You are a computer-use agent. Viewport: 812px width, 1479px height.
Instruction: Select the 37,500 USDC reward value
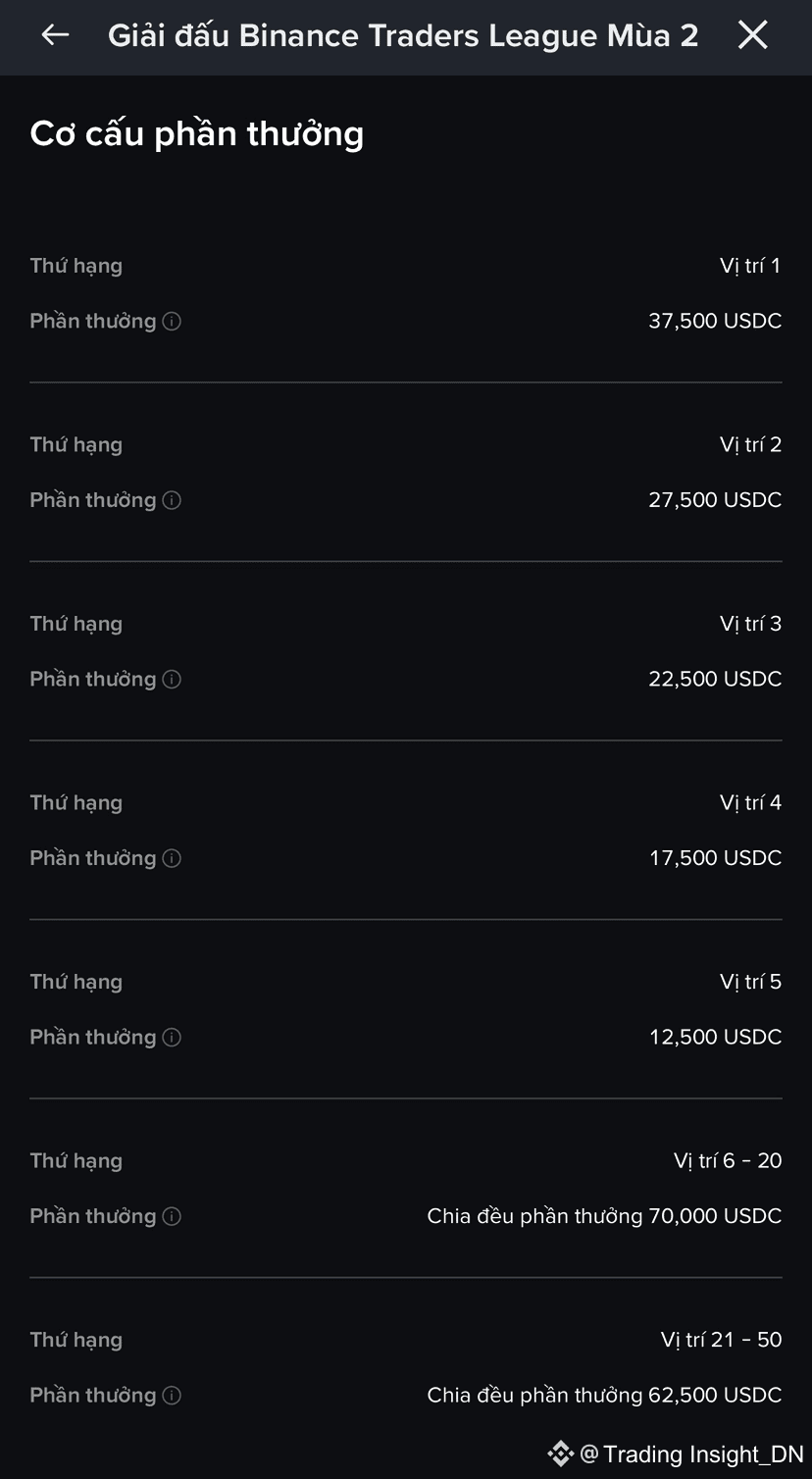715,321
